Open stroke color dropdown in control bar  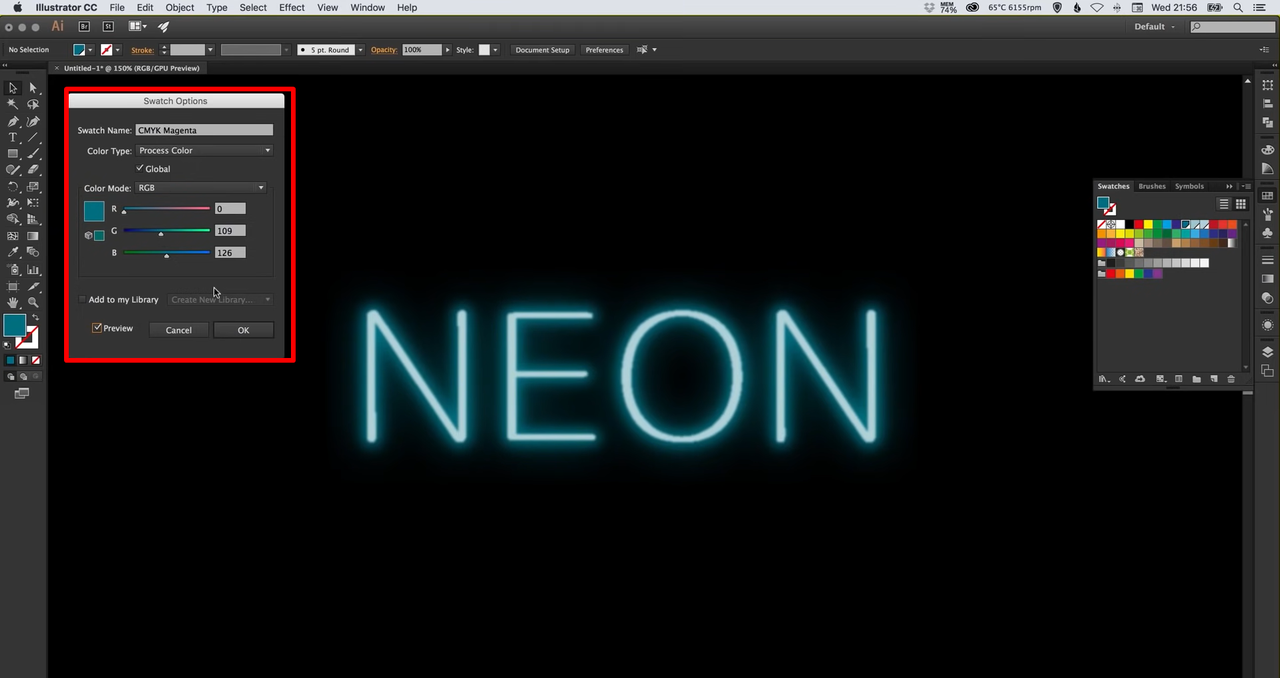(117, 50)
